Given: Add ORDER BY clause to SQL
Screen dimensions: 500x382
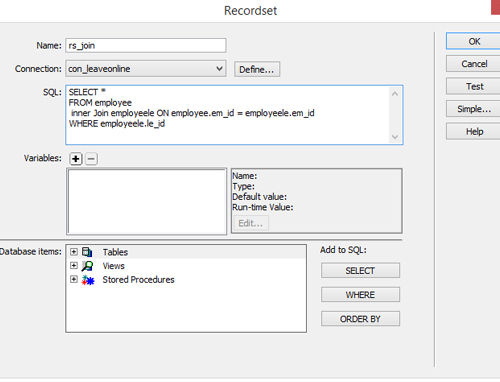Looking at the screenshot, I should pyautogui.click(x=360, y=319).
